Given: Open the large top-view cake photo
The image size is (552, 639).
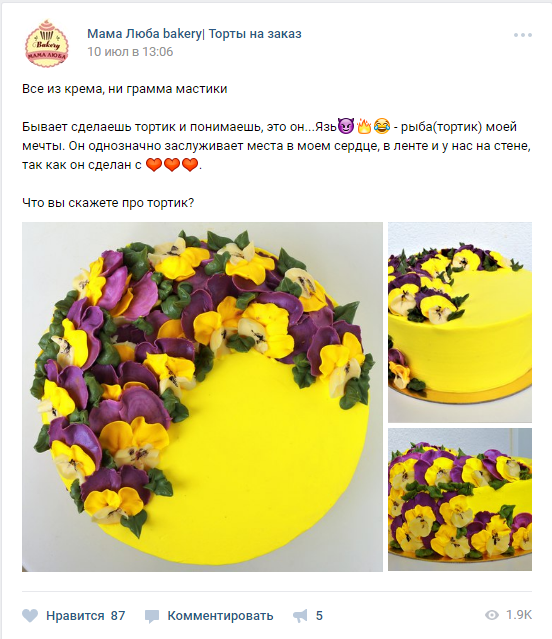Looking at the screenshot, I should pyautogui.click(x=202, y=397).
